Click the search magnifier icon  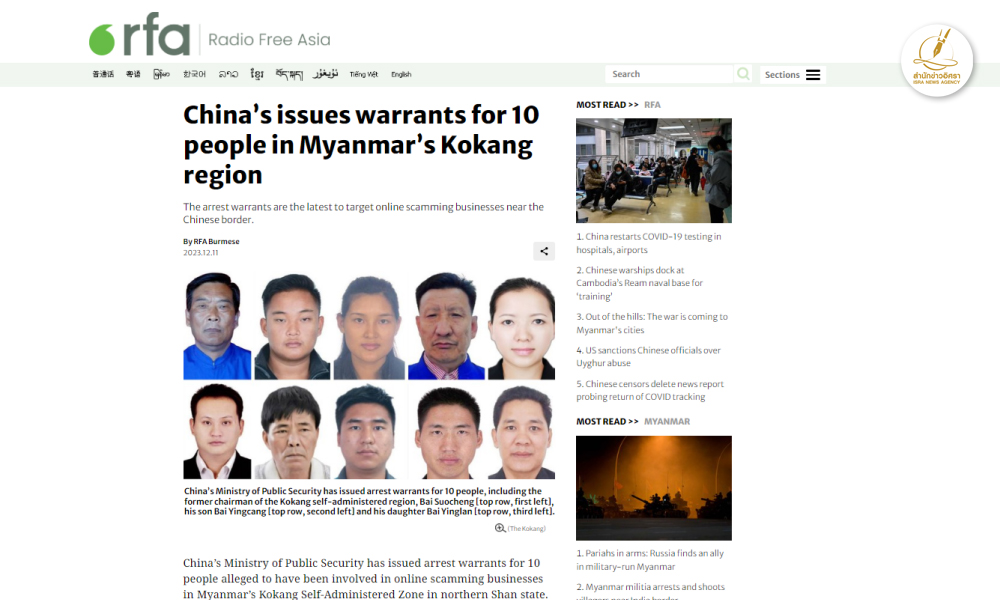(x=743, y=74)
